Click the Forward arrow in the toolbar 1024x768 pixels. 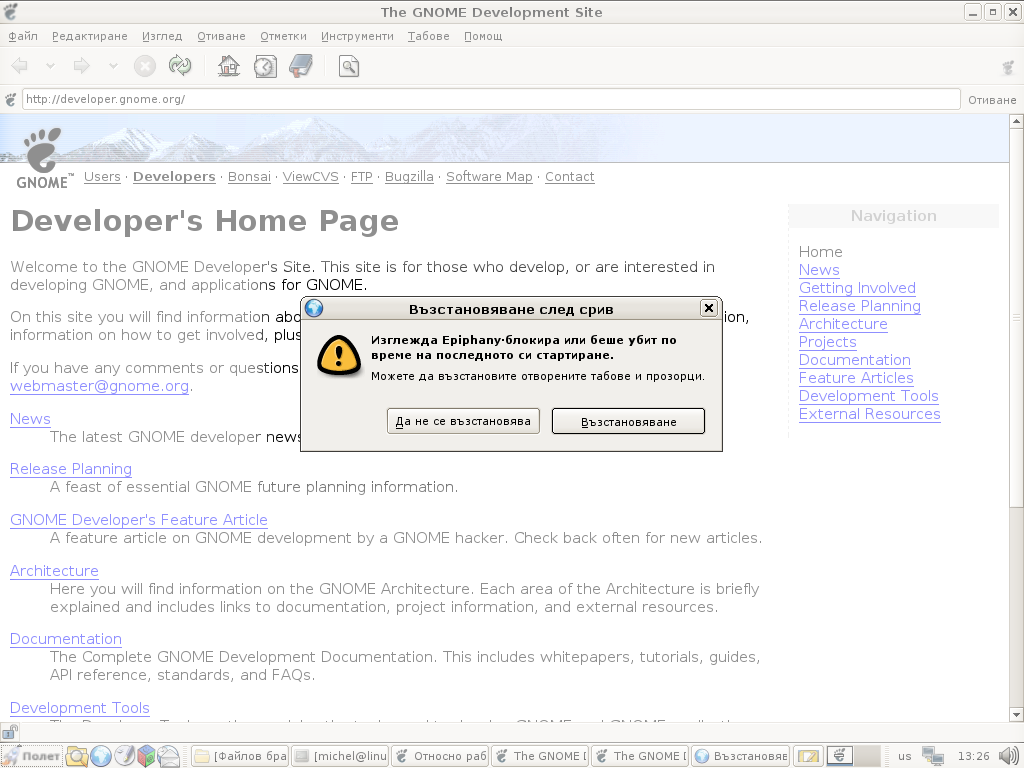point(82,66)
